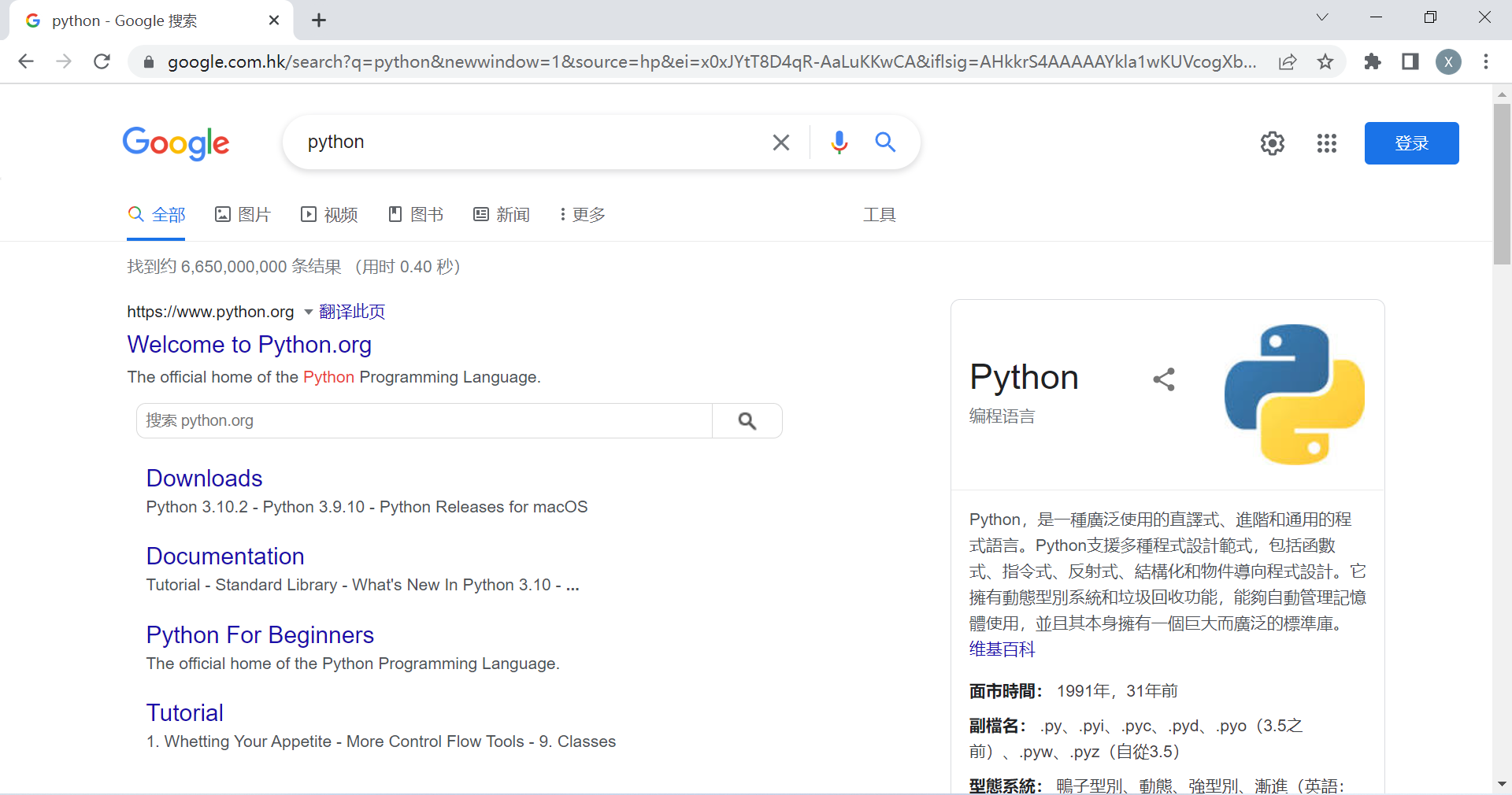Open the Documentation sitelink
Viewport: 1512px width, 795px height.
(x=225, y=556)
